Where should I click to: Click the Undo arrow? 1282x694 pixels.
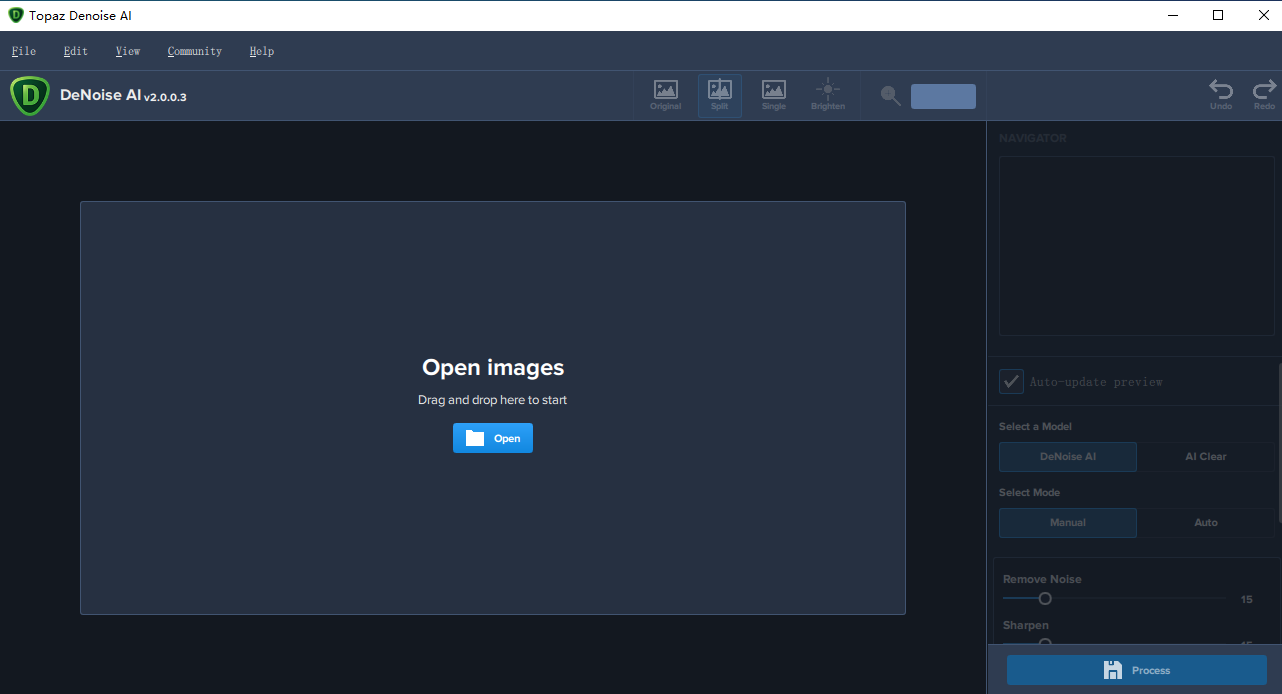pyautogui.click(x=1221, y=95)
